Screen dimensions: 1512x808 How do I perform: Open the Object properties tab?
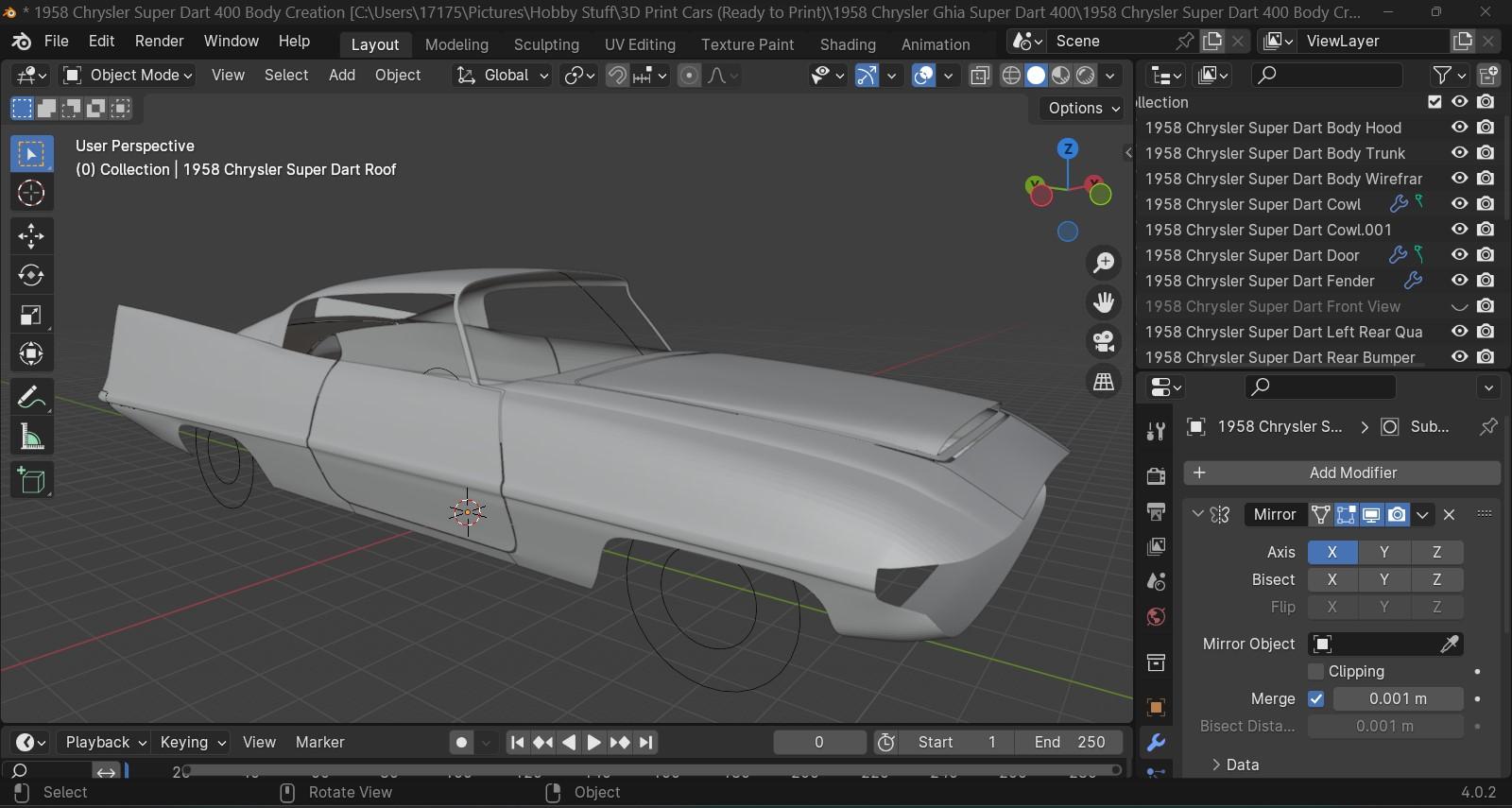1156,707
